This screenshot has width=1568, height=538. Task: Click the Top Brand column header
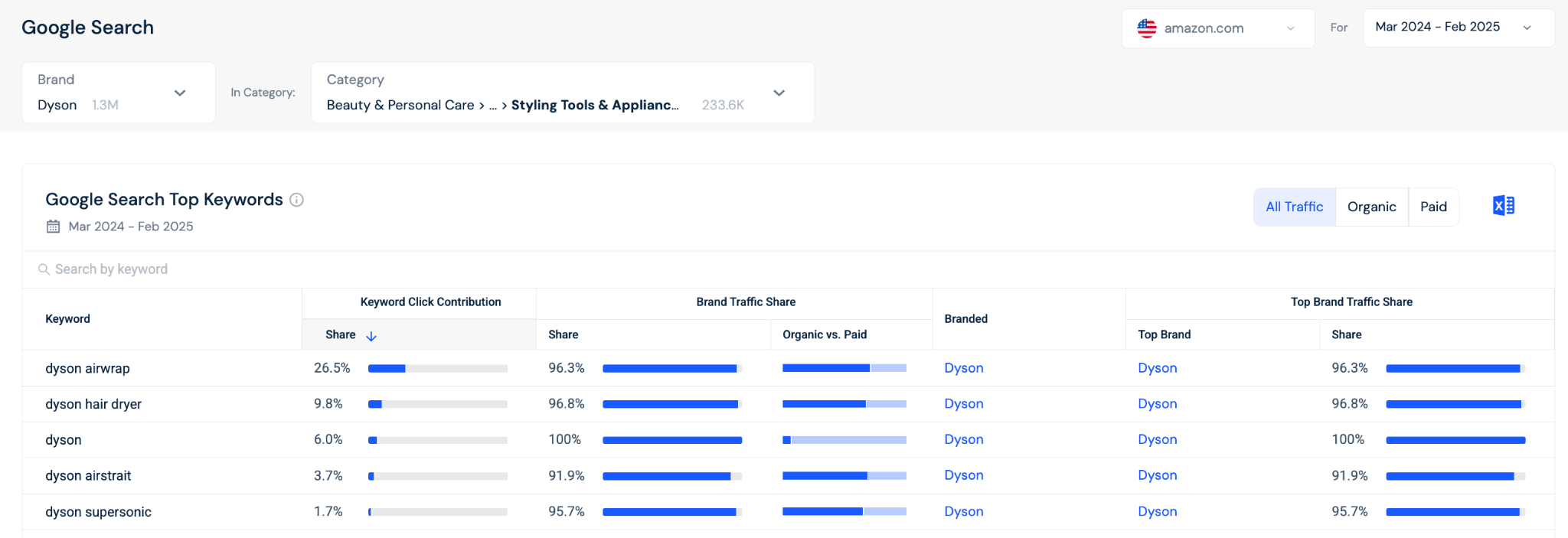[1165, 334]
